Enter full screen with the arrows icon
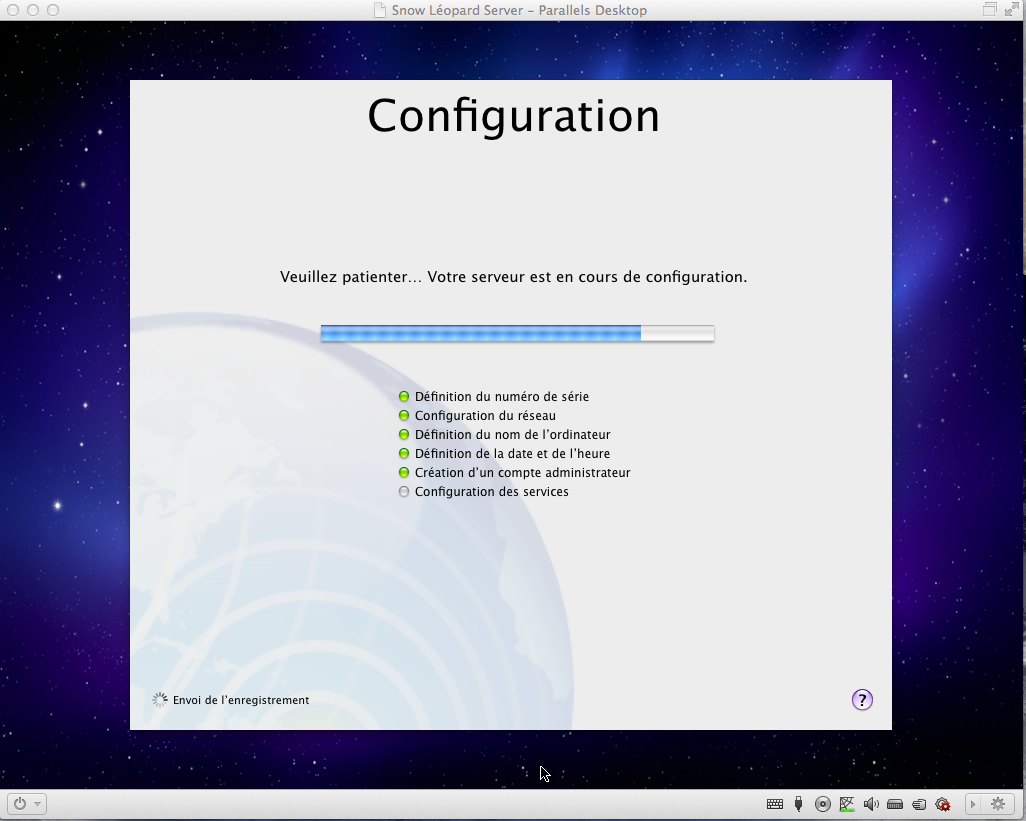Screen dimensions: 1026x821 coord(1012,9)
